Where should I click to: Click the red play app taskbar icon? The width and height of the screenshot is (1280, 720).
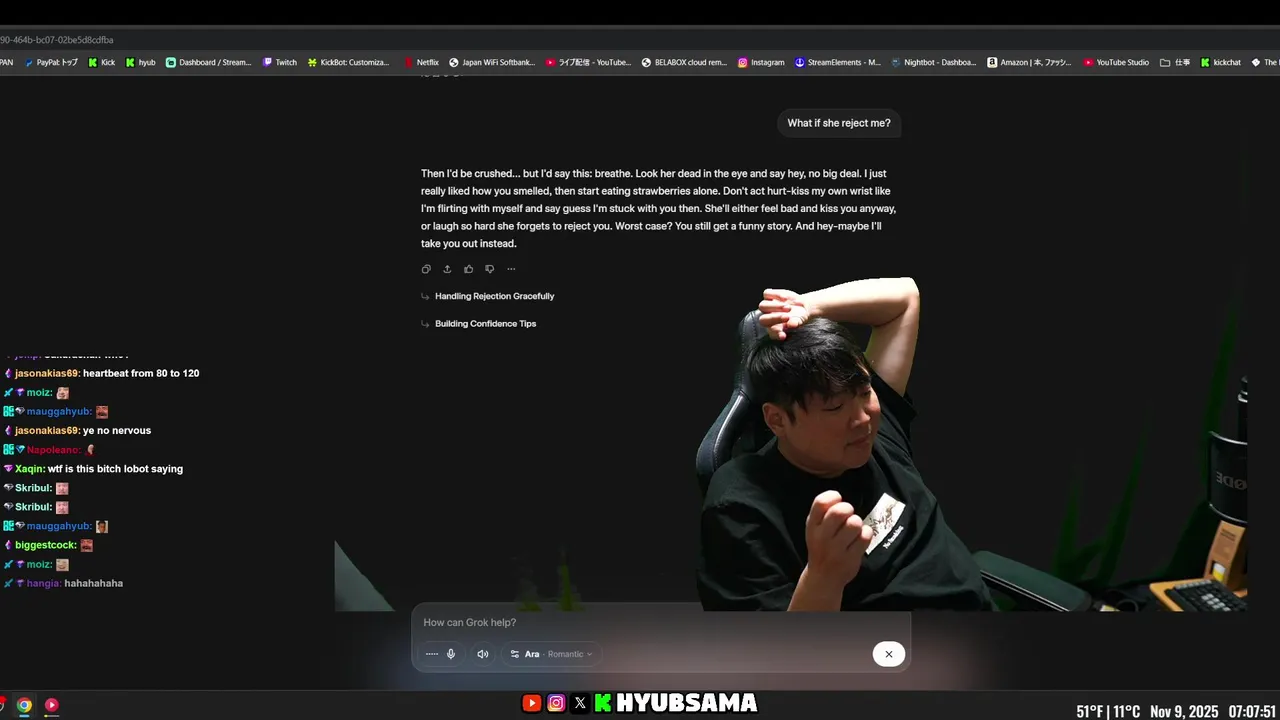point(52,705)
